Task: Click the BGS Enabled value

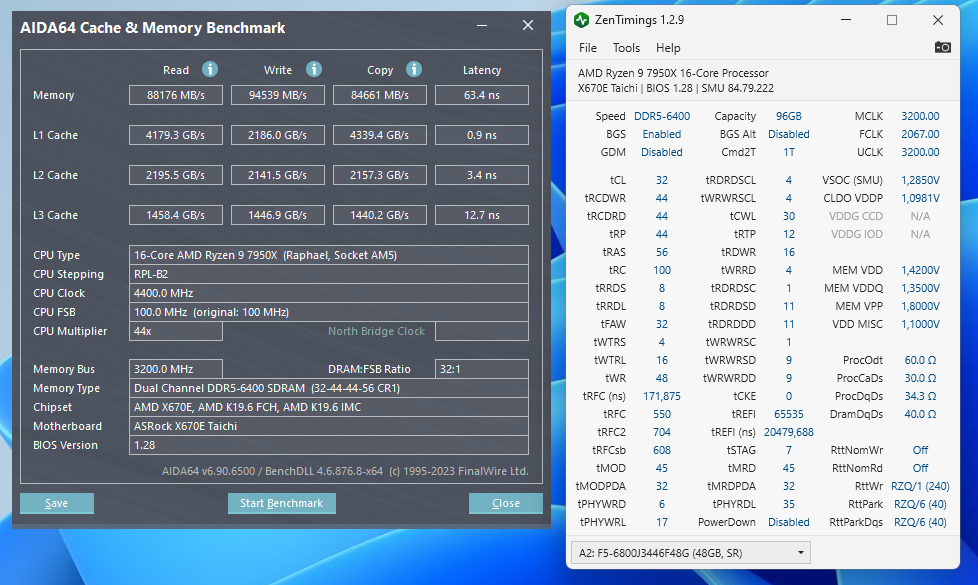Action: 662,134
